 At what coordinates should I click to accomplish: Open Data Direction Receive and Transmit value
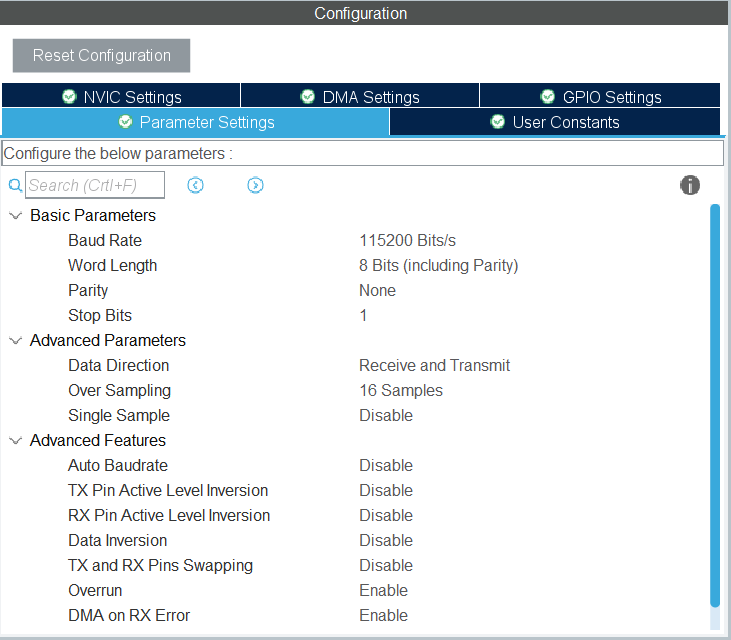coord(434,365)
